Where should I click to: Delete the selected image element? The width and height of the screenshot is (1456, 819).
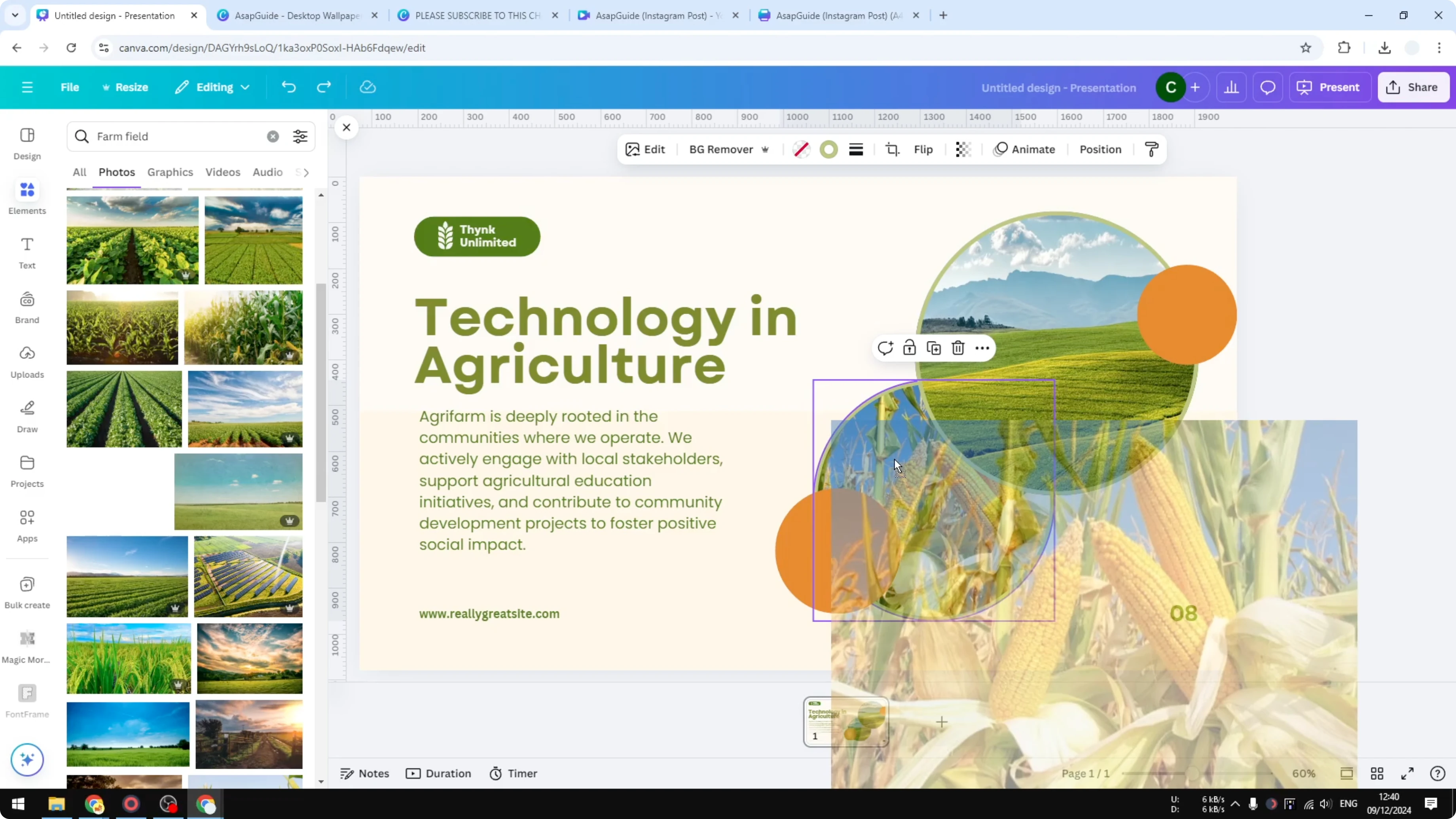tap(957, 348)
